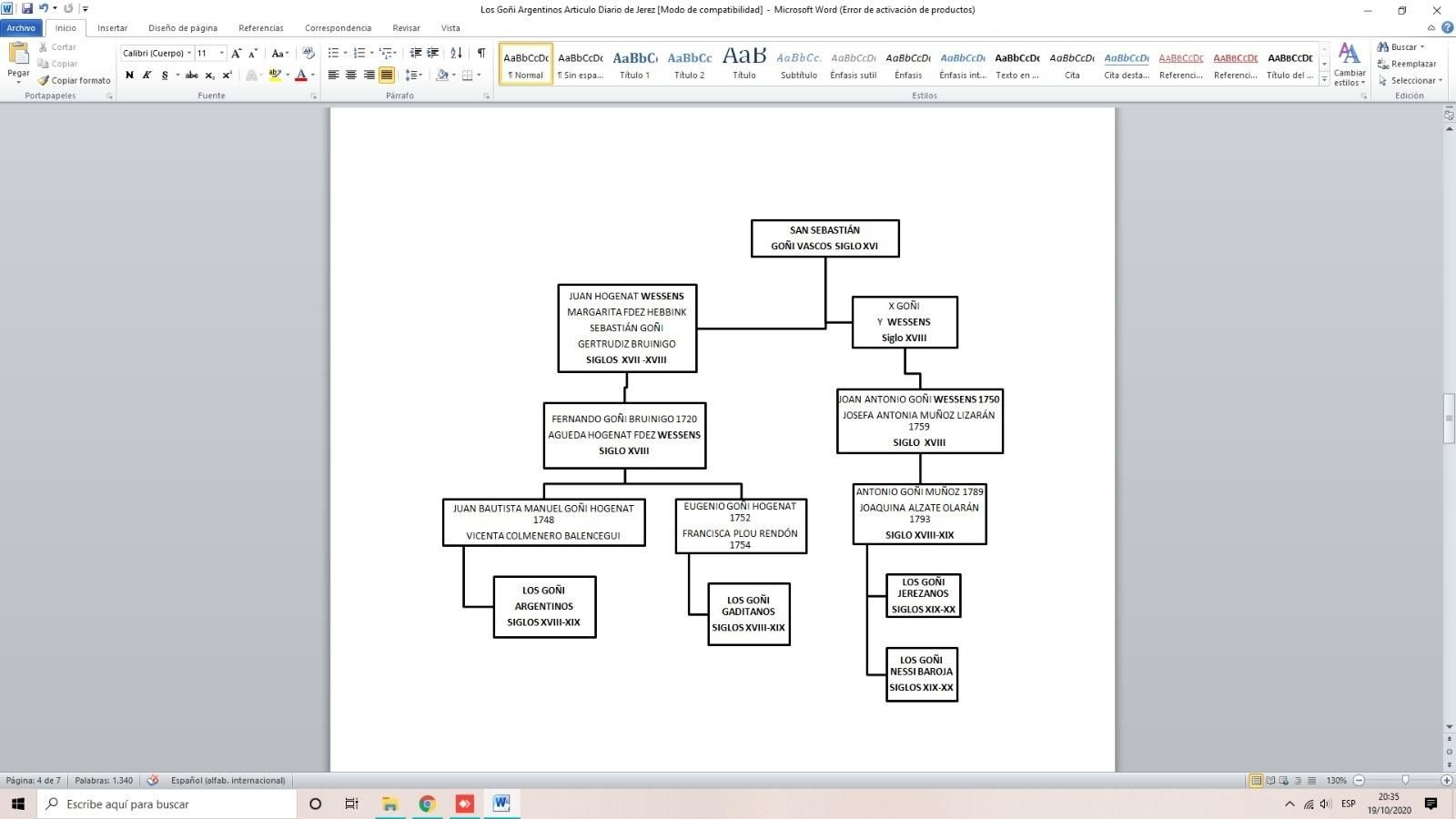Viewport: 1456px width, 819px height.
Task: Increase indent in the Párrafo group
Action: coord(433,53)
